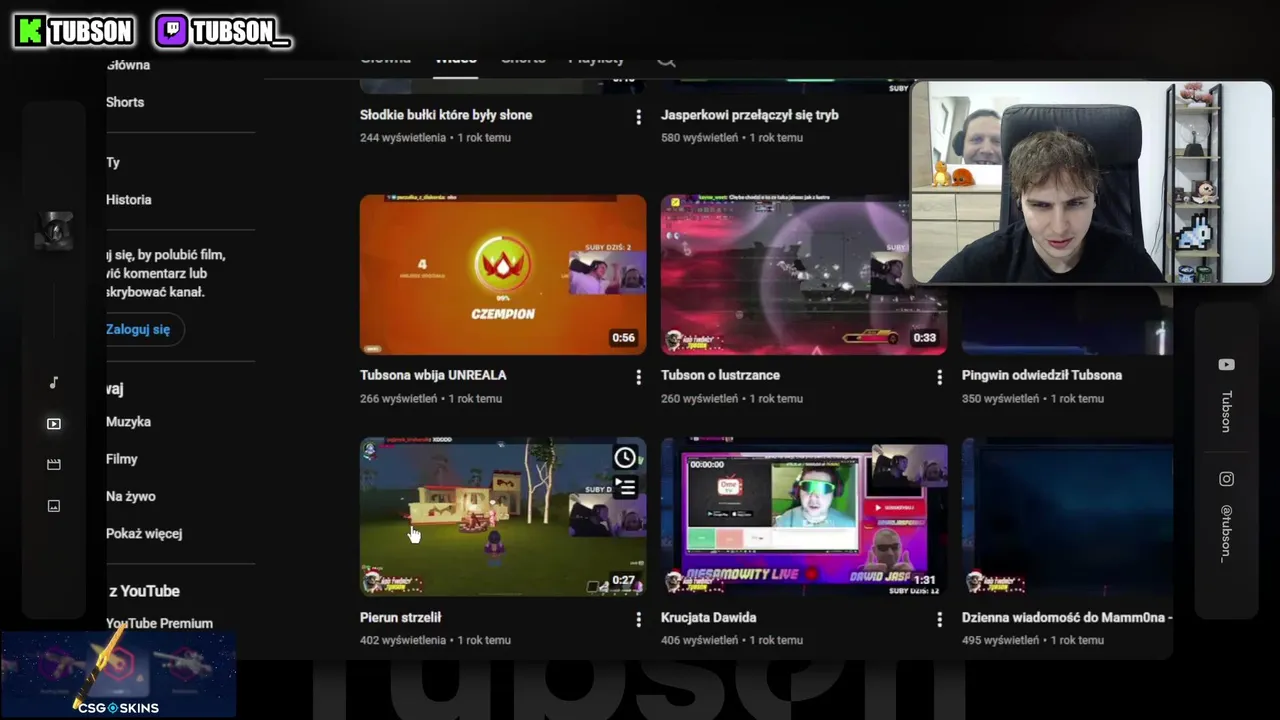The width and height of the screenshot is (1280, 720).
Task: Open kebab menu for Tubson o lustrzance
Action: coord(939,377)
